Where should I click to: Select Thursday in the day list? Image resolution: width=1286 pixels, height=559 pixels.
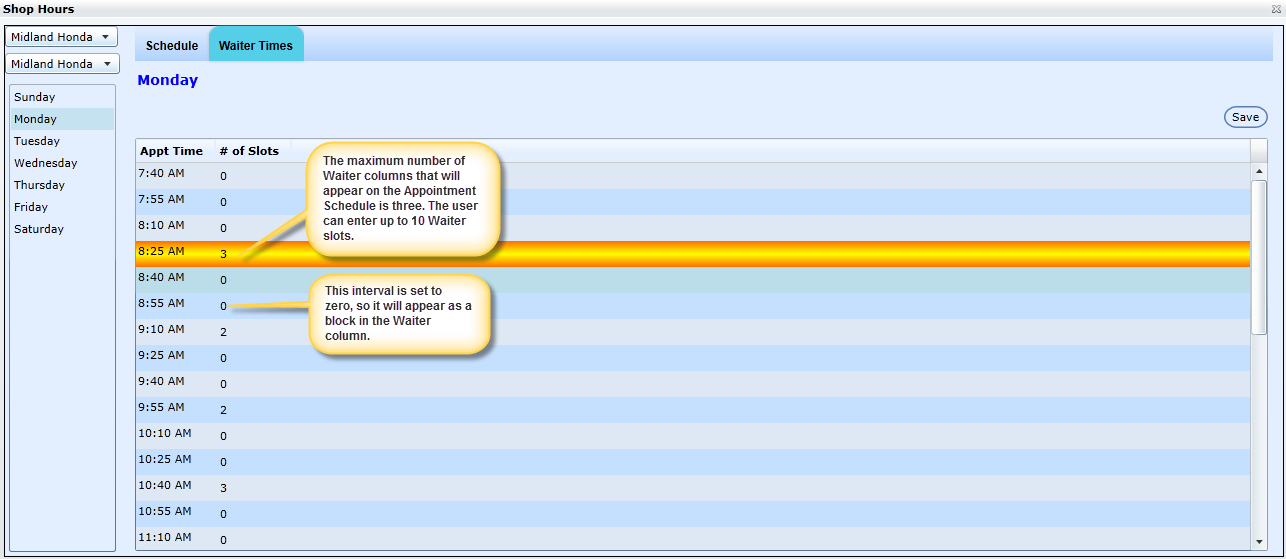(x=40, y=185)
